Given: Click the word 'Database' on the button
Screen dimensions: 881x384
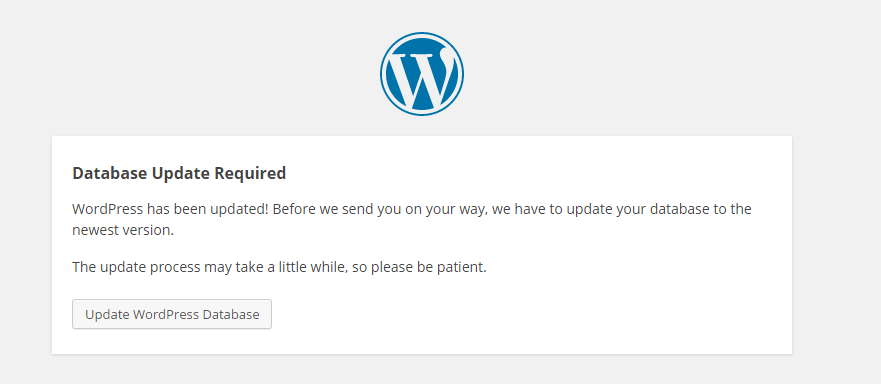Looking at the screenshot, I should click(231, 314).
